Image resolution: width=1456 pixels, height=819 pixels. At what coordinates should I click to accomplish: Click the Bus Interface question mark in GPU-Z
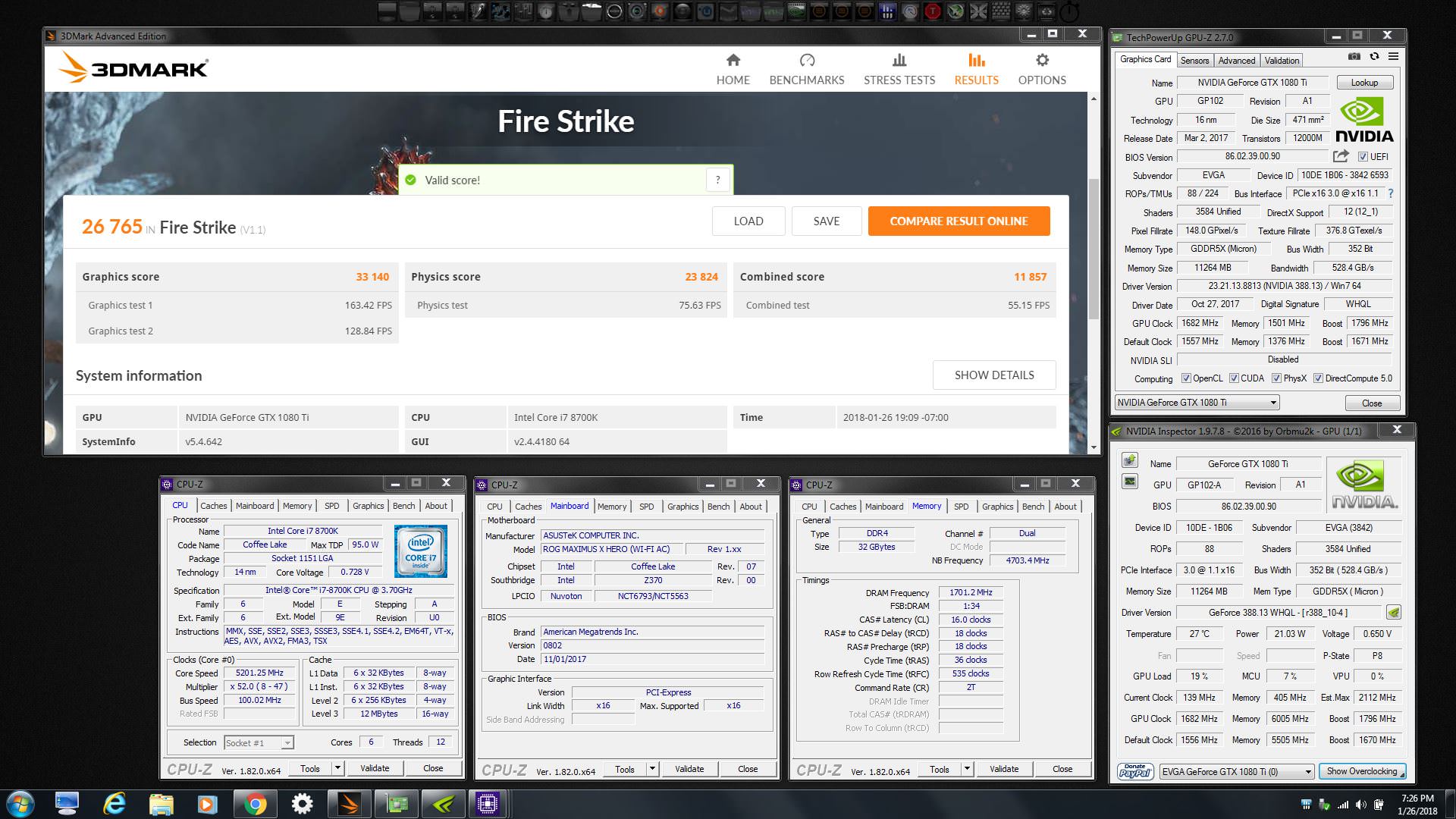[x=1391, y=193]
